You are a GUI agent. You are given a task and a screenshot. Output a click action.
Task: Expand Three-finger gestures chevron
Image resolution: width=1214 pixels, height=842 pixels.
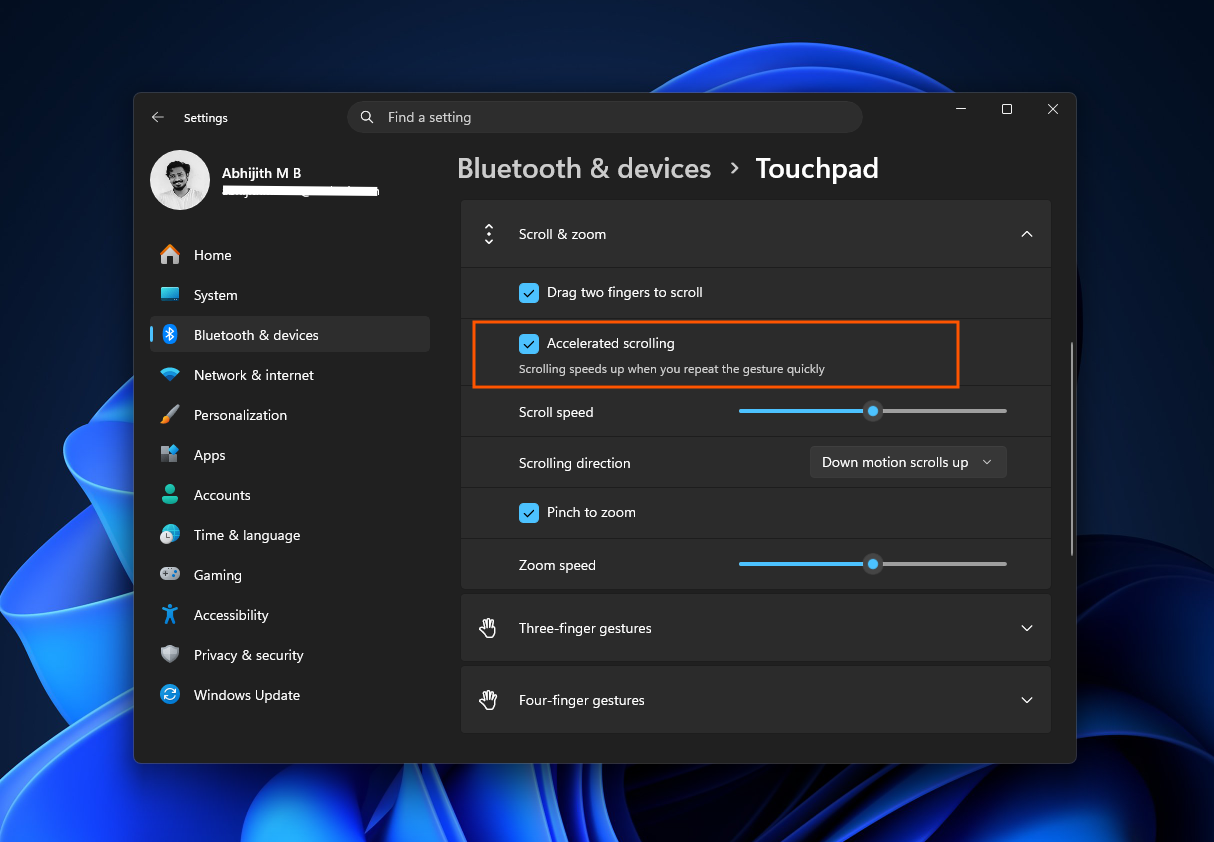(x=1026, y=628)
